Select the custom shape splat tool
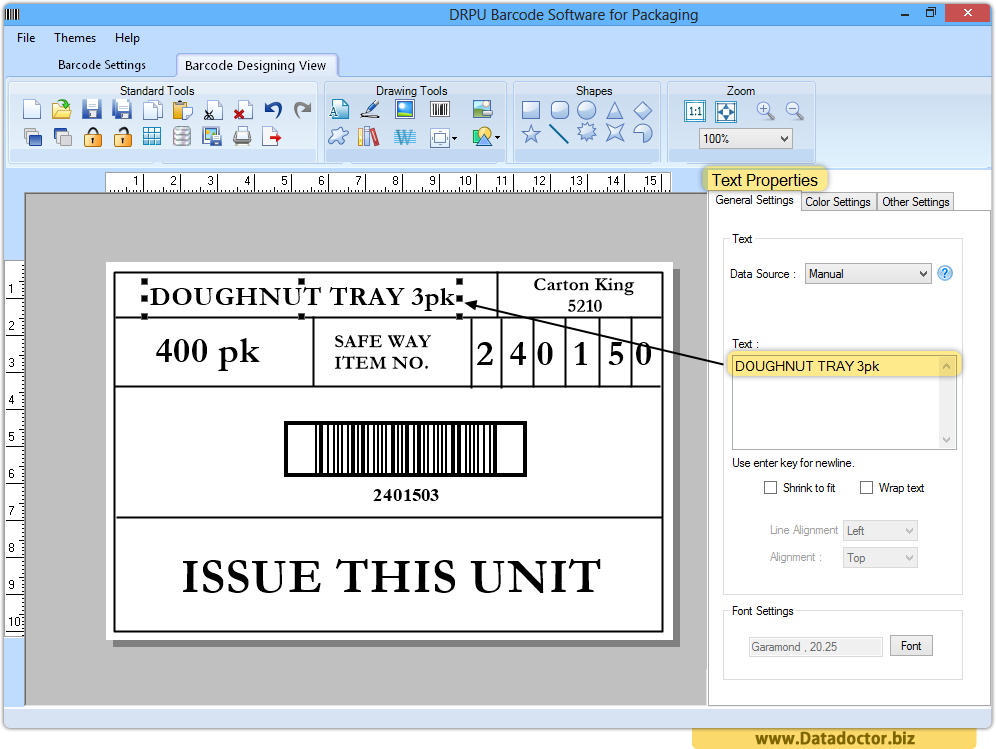 (339, 136)
